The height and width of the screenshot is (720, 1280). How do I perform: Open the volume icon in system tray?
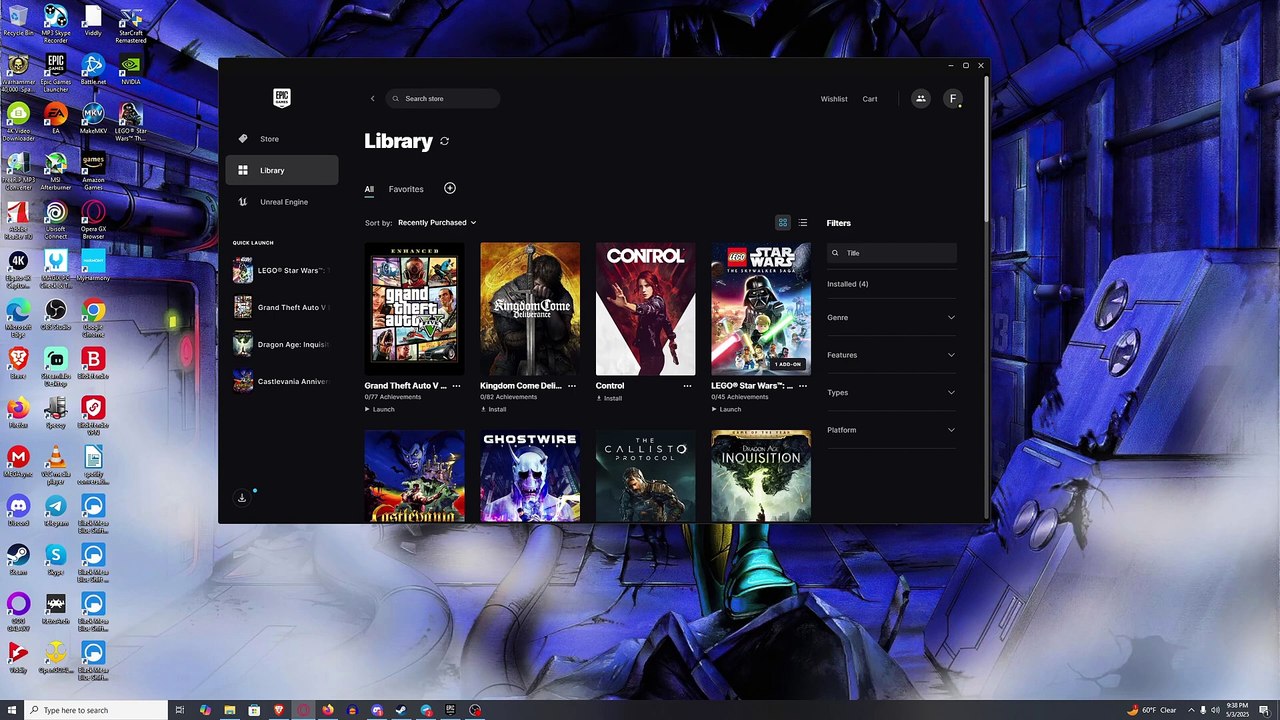1215,710
